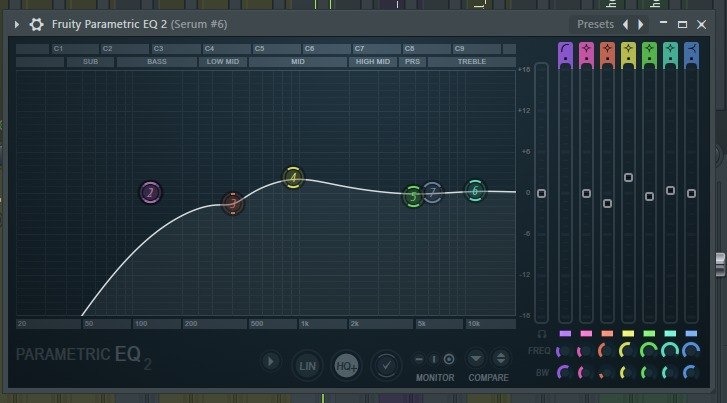The image size is (727, 403).
Task: Toggle the headphones band solo icon
Action: 542,334
